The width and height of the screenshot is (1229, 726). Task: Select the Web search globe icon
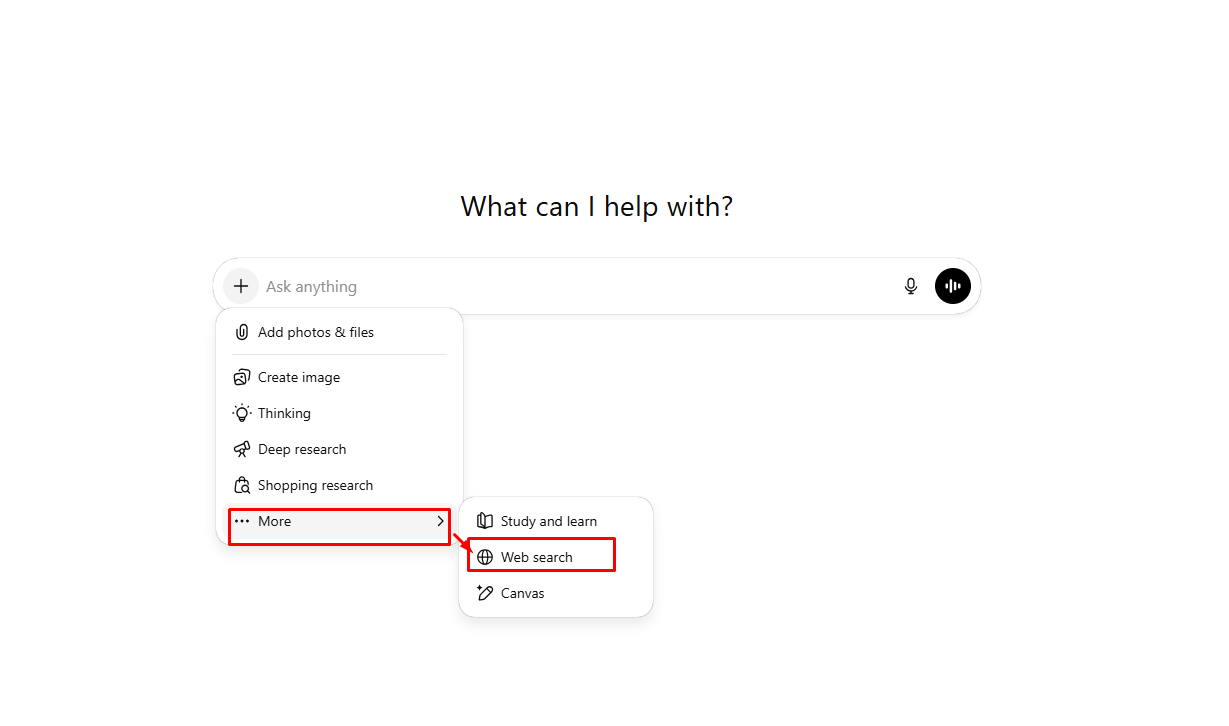pos(485,556)
